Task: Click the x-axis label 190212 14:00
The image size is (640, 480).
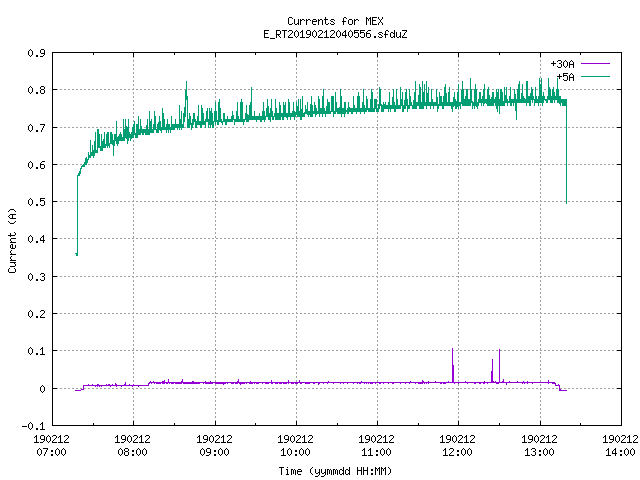Action: tap(620, 445)
